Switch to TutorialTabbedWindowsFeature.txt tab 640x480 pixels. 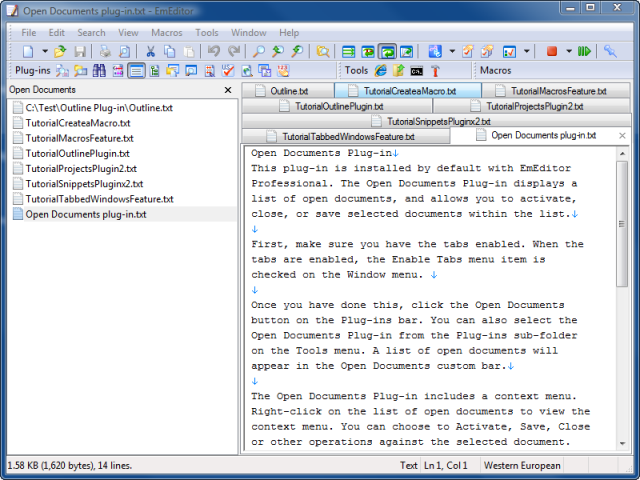click(346, 136)
